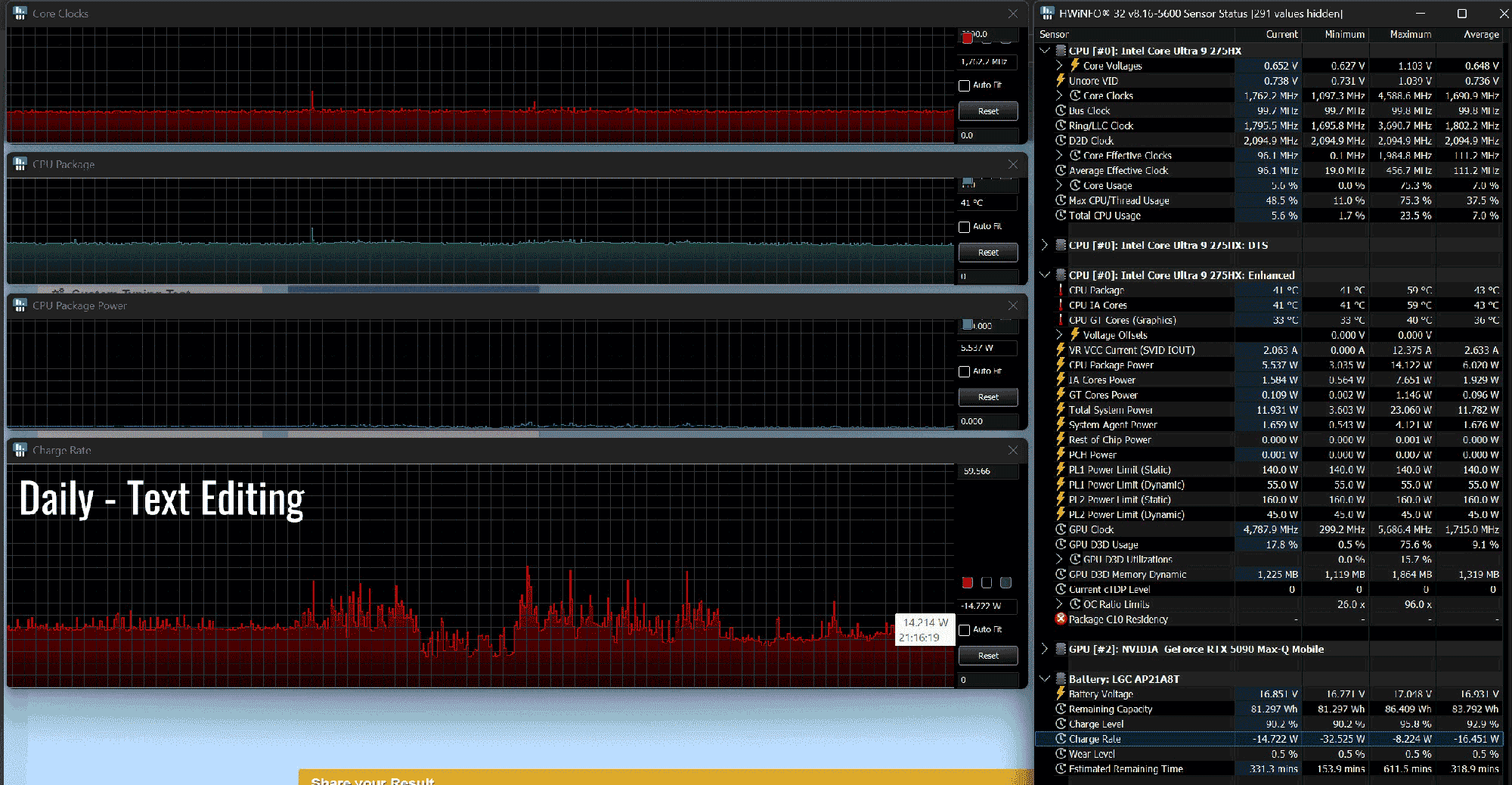The image size is (1512, 785).
Task: Expand the NVIDIA GeForce RTX 5090 group
Action: coord(1045,649)
